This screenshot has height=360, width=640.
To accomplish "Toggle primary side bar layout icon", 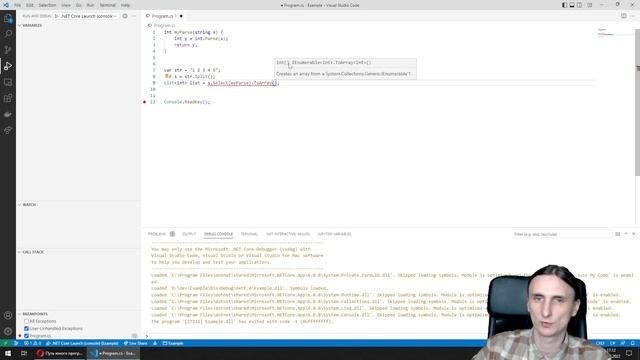I will (x=564, y=5).
